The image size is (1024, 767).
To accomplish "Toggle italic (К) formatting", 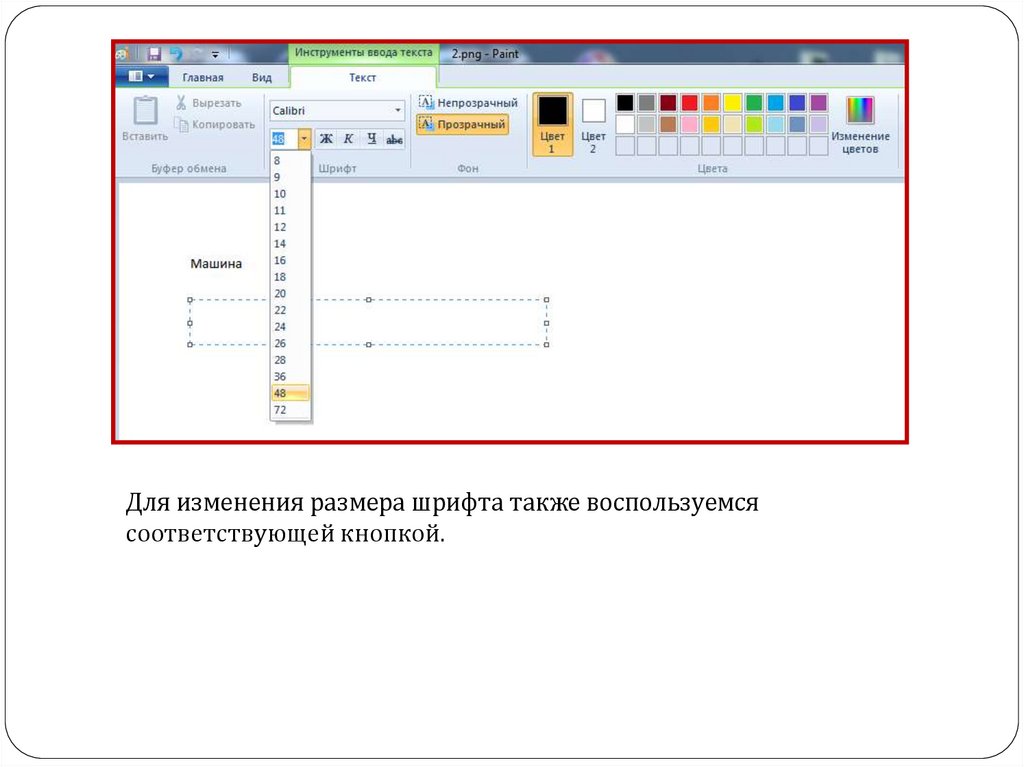I will click(x=348, y=139).
